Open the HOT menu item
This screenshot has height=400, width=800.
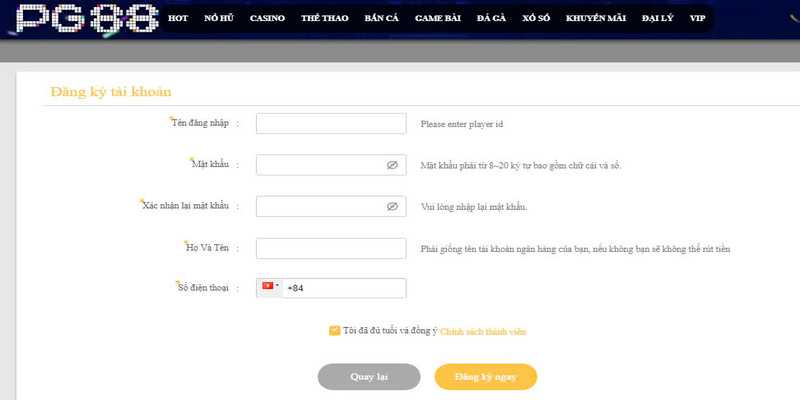coord(178,18)
